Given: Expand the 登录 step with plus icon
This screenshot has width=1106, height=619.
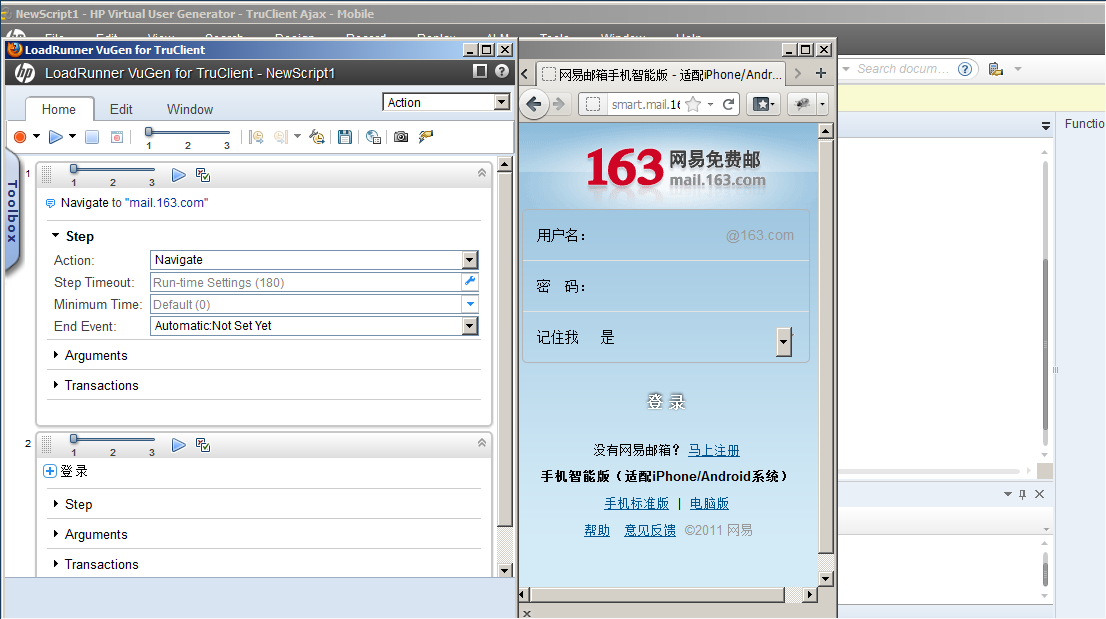Looking at the screenshot, I should pos(49,471).
